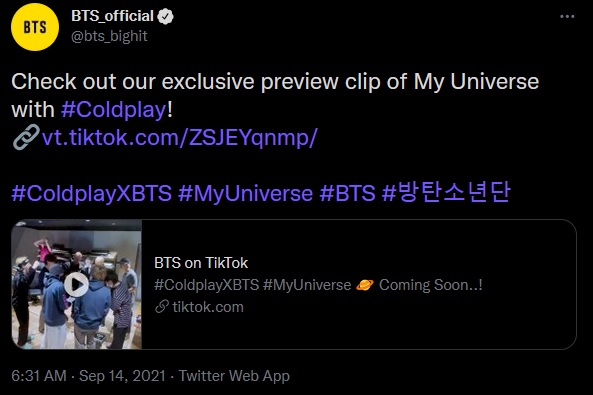
Task: Open the #방탄소년단 hashtag
Action: coord(446,192)
